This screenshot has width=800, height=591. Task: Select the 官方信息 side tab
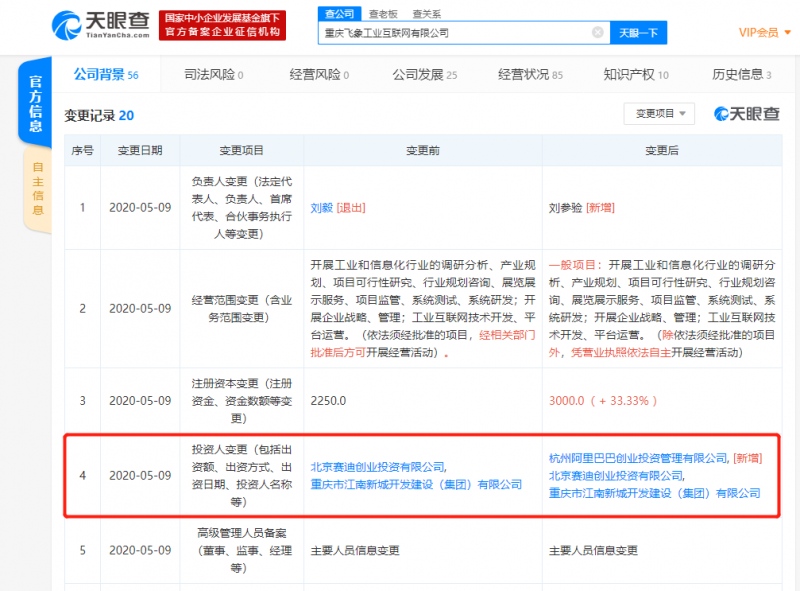click(36, 103)
